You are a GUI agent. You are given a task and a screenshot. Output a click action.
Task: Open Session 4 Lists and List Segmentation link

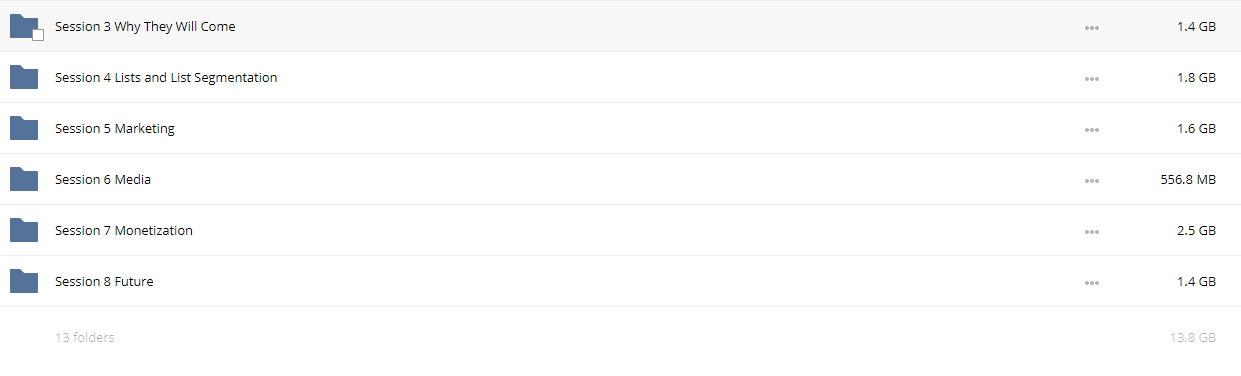166,78
